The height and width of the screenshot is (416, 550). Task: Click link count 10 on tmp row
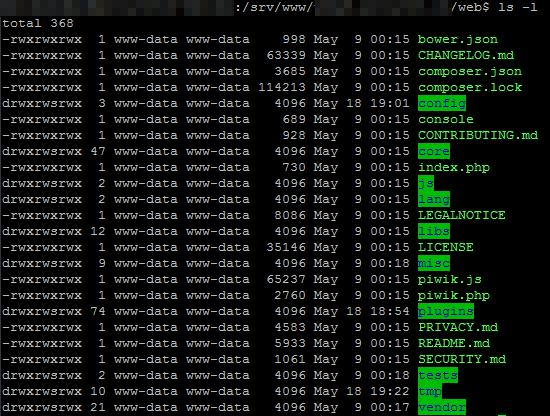[98, 391]
